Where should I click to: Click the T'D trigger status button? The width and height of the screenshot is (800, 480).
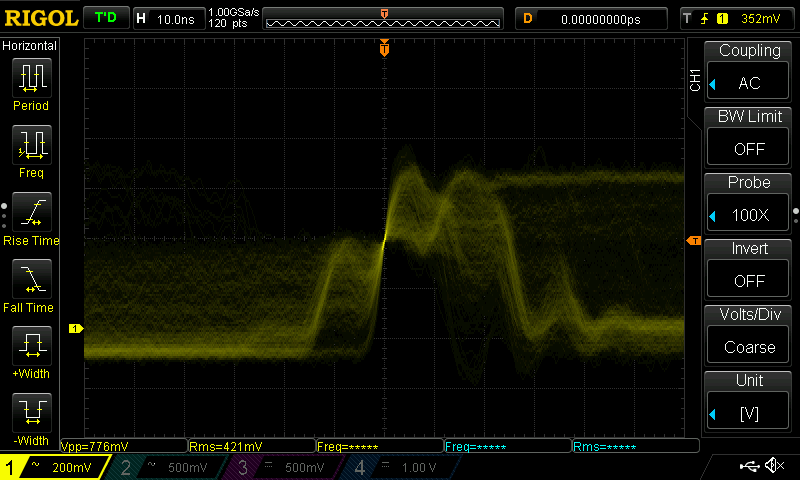coord(105,18)
